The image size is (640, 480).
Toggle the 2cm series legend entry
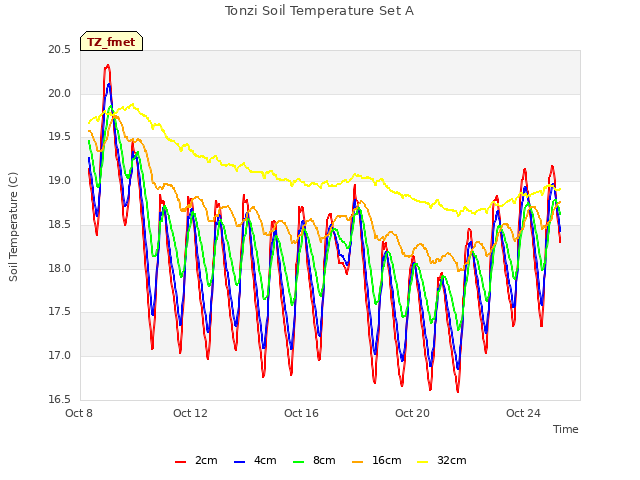coord(196,460)
